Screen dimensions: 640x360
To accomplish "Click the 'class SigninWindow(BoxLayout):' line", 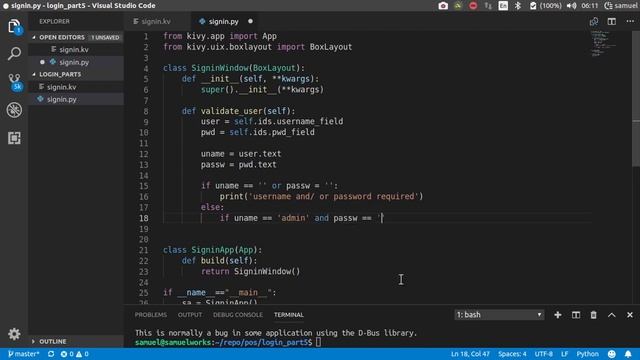I will pyautogui.click(x=234, y=68).
